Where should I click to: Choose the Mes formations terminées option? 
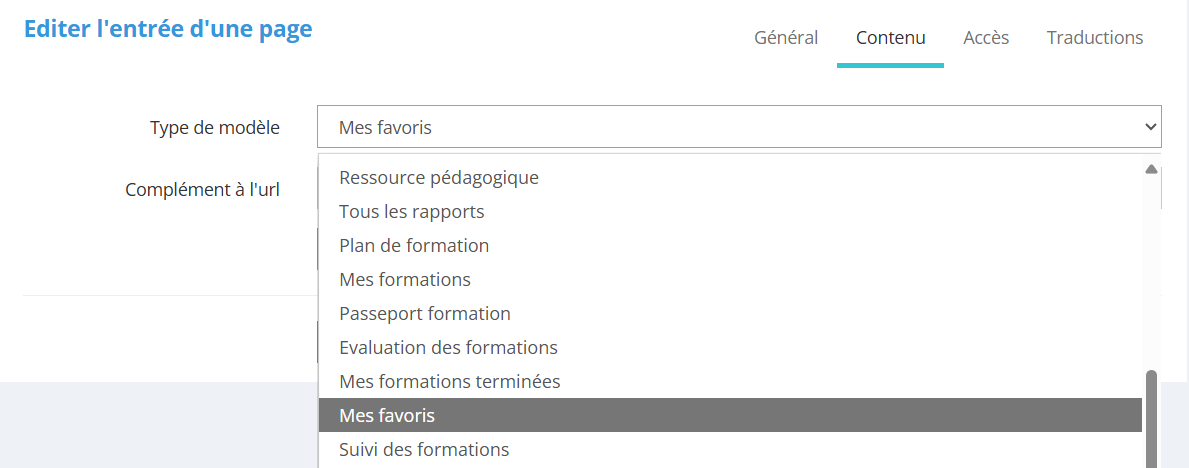[450, 382]
